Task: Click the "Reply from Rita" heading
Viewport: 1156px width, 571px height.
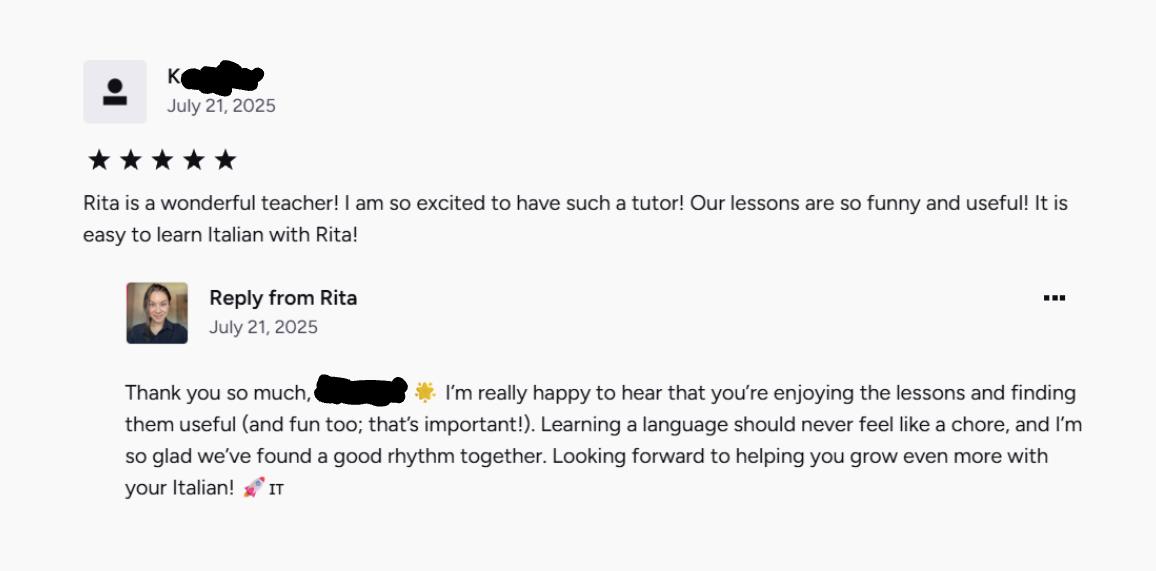Action: pos(283,298)
